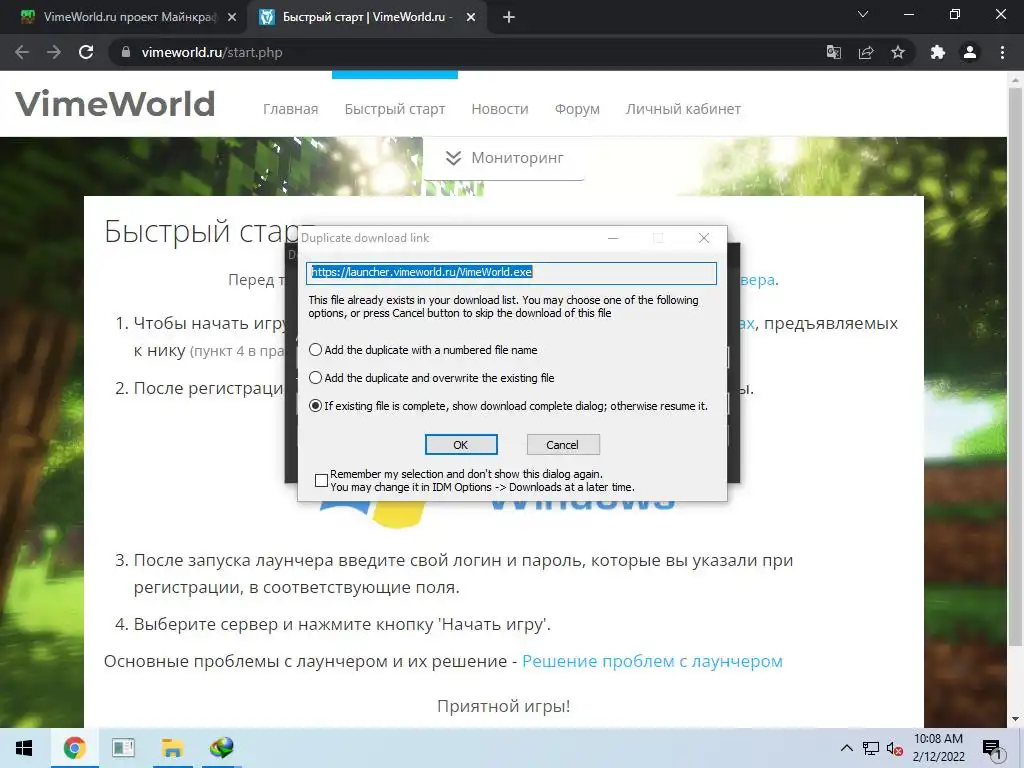The width and height of the screenshot is (1024, 768).
Task: Select add duplicate with numbered file name
Action: click(x=315, y=350)
